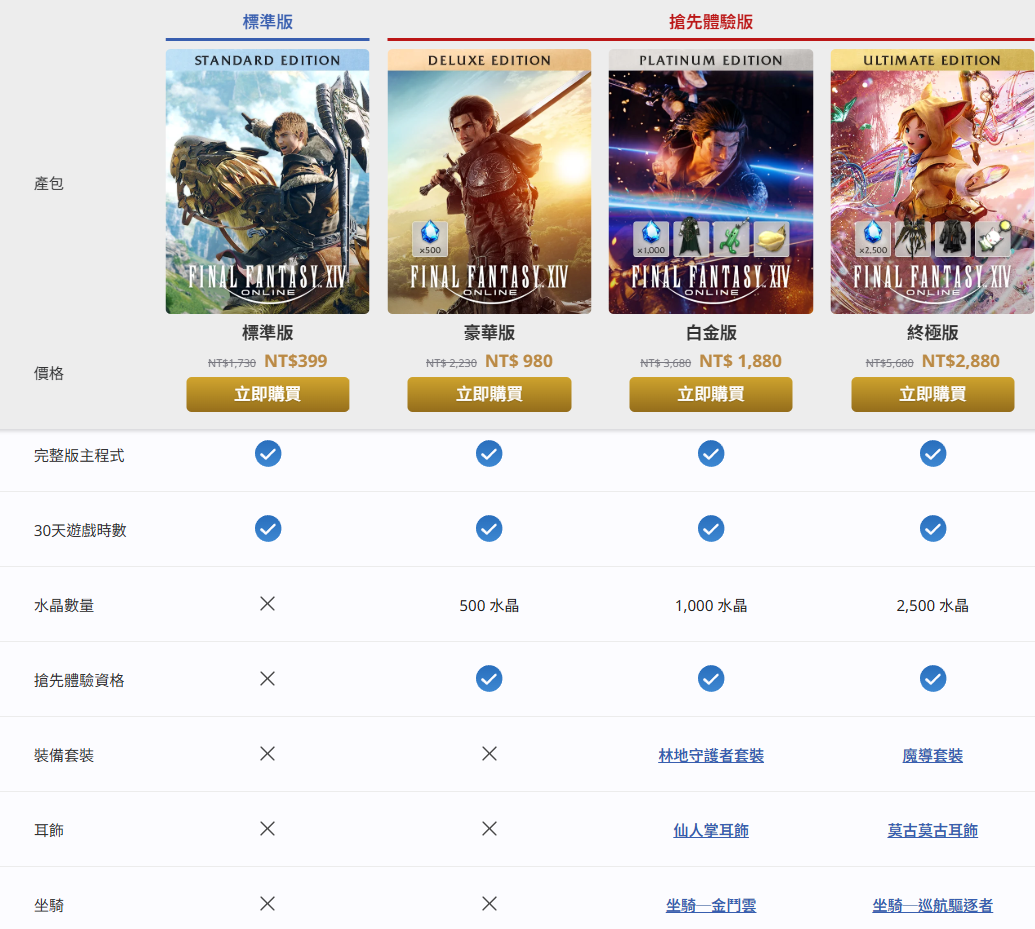Click the 裝備套裝 X mark for 標準版
This screenshot has height=929, width=1035.
(267, 753)
